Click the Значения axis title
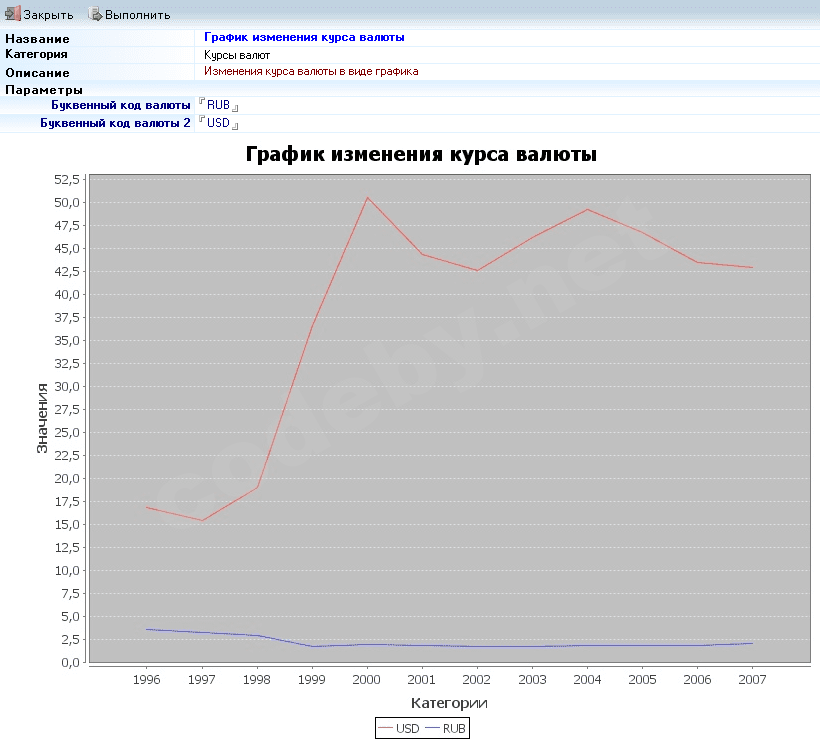This screenshot has width=820, height=745. coord(42,418)
